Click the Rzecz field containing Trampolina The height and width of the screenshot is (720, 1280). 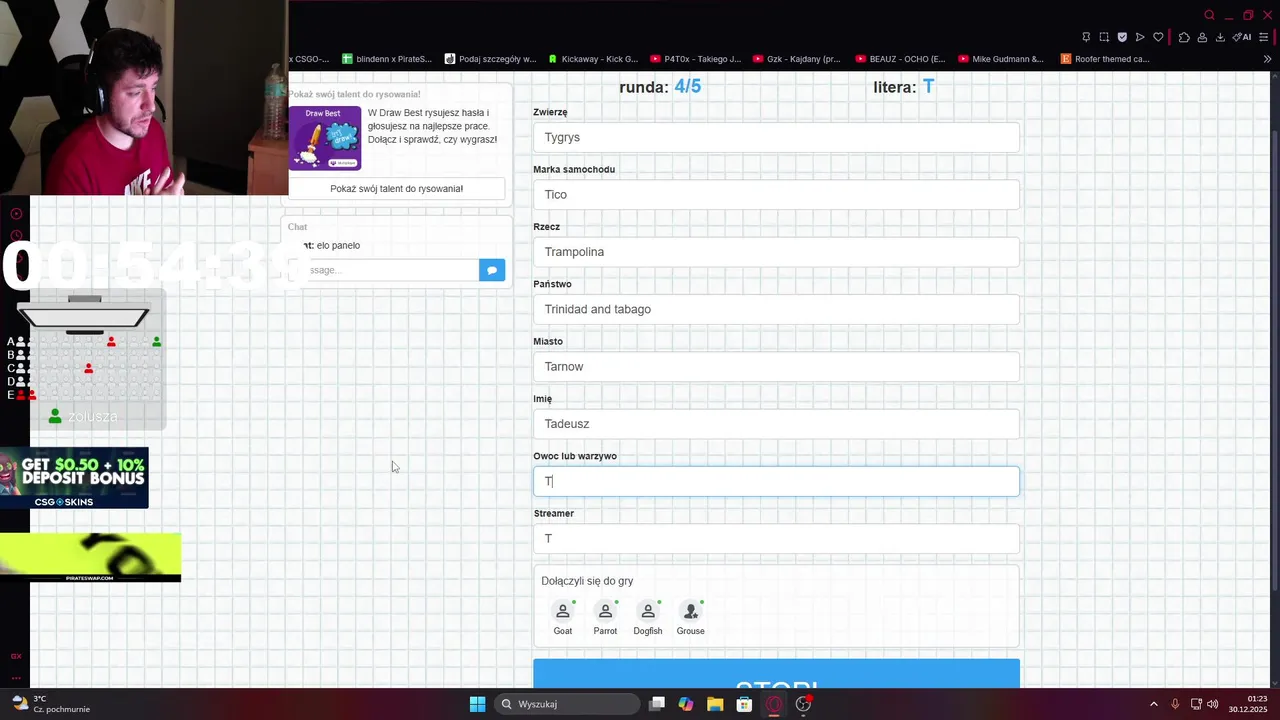tap(776, 252)
